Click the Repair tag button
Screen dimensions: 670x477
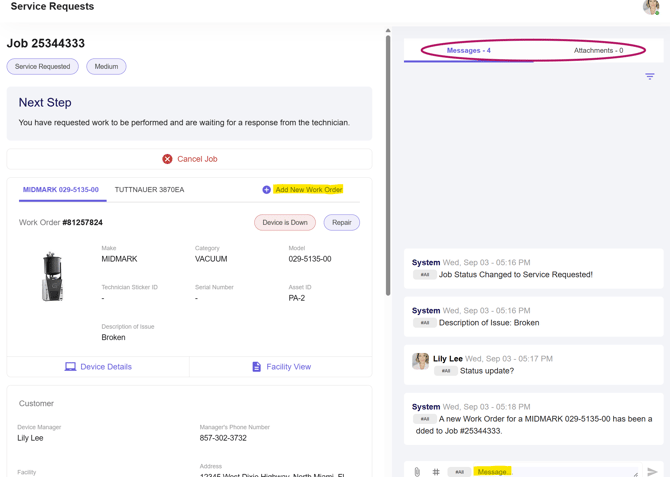pos(341,223)
